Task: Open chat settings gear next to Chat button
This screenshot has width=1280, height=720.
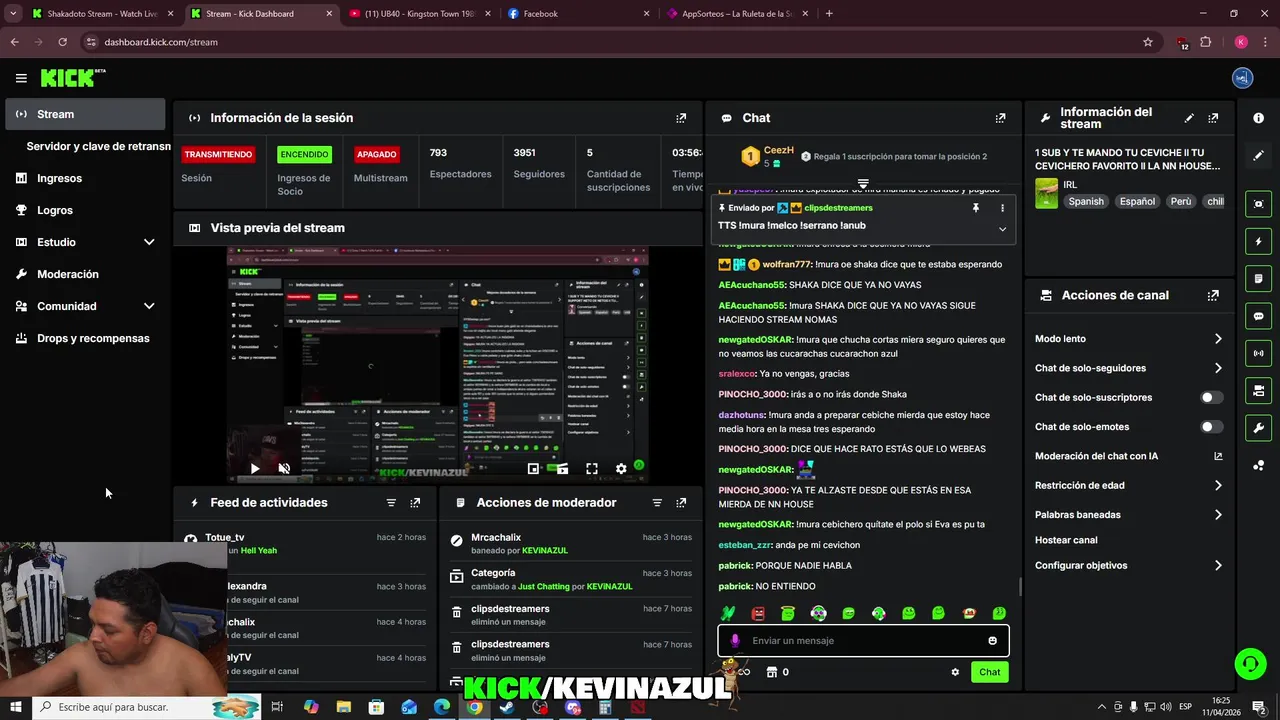Action: click(x=955, y=672)
